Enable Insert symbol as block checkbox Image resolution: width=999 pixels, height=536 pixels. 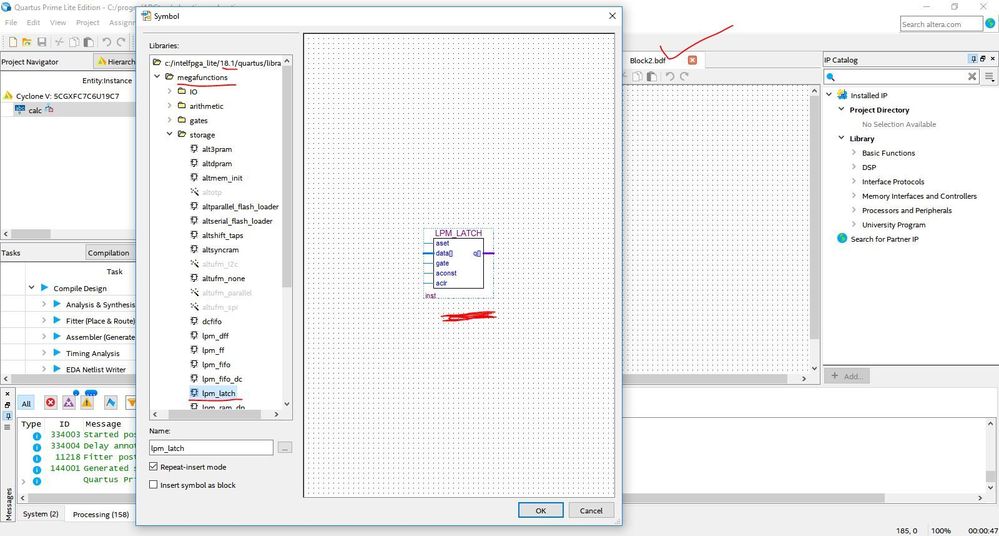154,484
